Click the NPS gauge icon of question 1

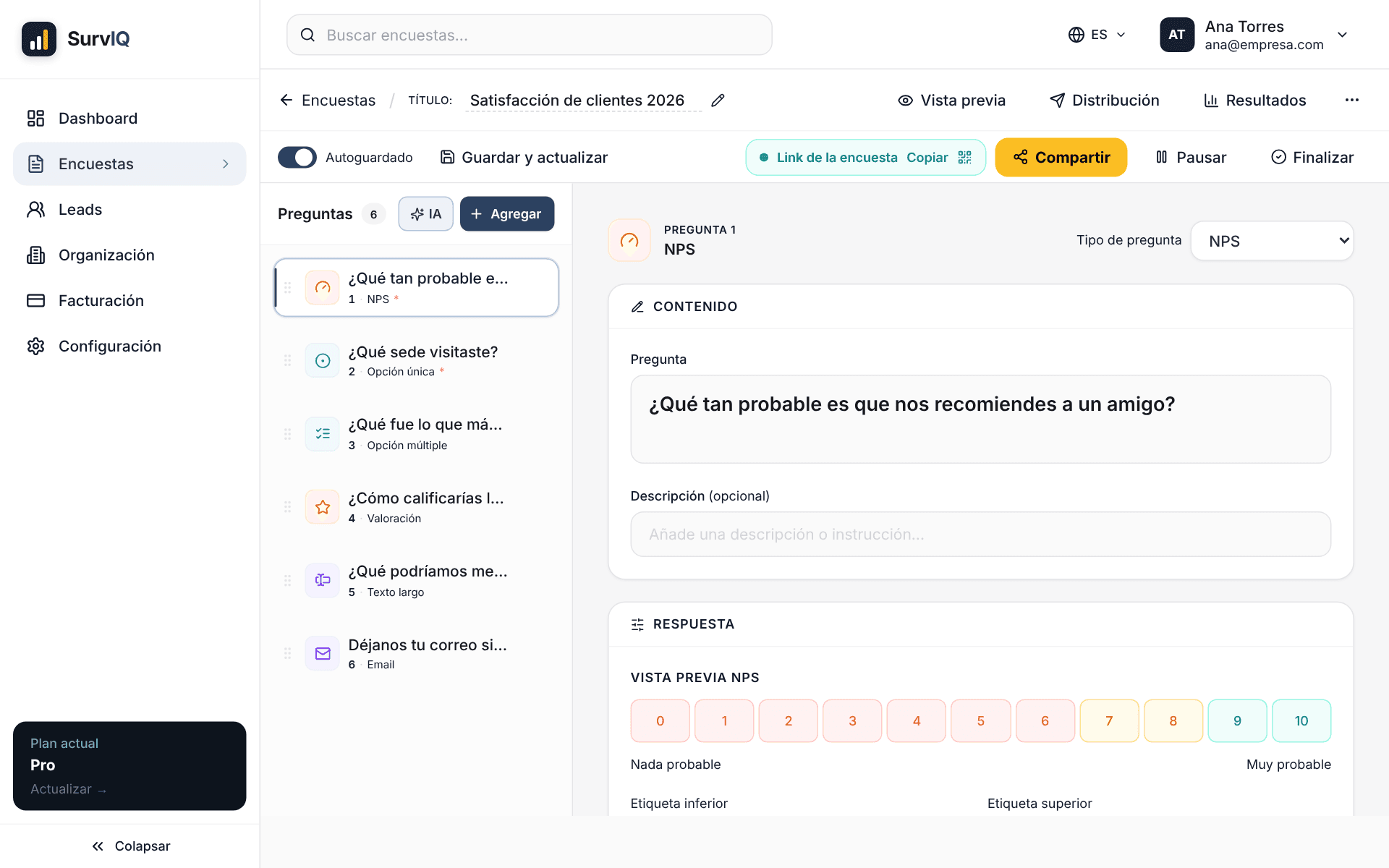point(323,288)
